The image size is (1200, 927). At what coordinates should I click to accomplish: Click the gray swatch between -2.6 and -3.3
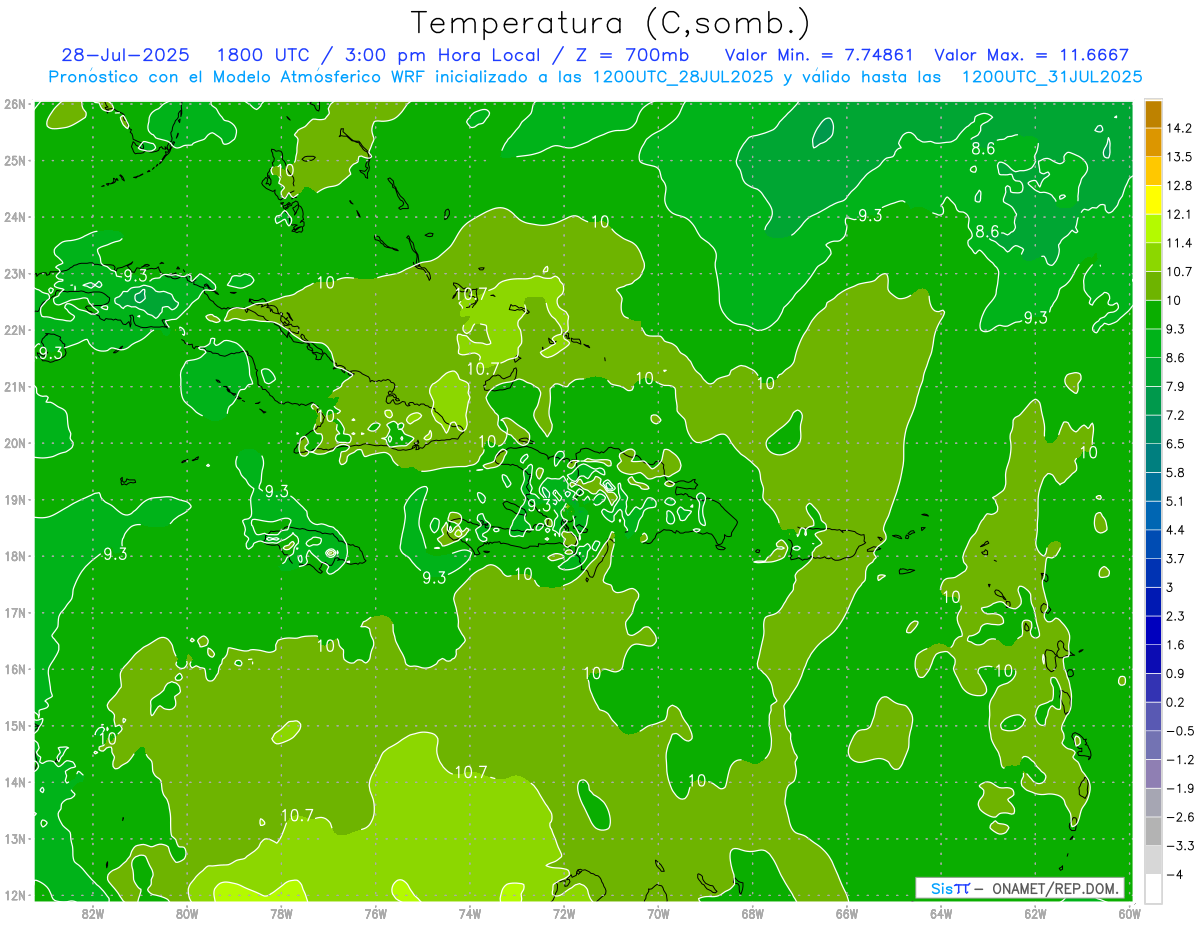coord(1153,830)
